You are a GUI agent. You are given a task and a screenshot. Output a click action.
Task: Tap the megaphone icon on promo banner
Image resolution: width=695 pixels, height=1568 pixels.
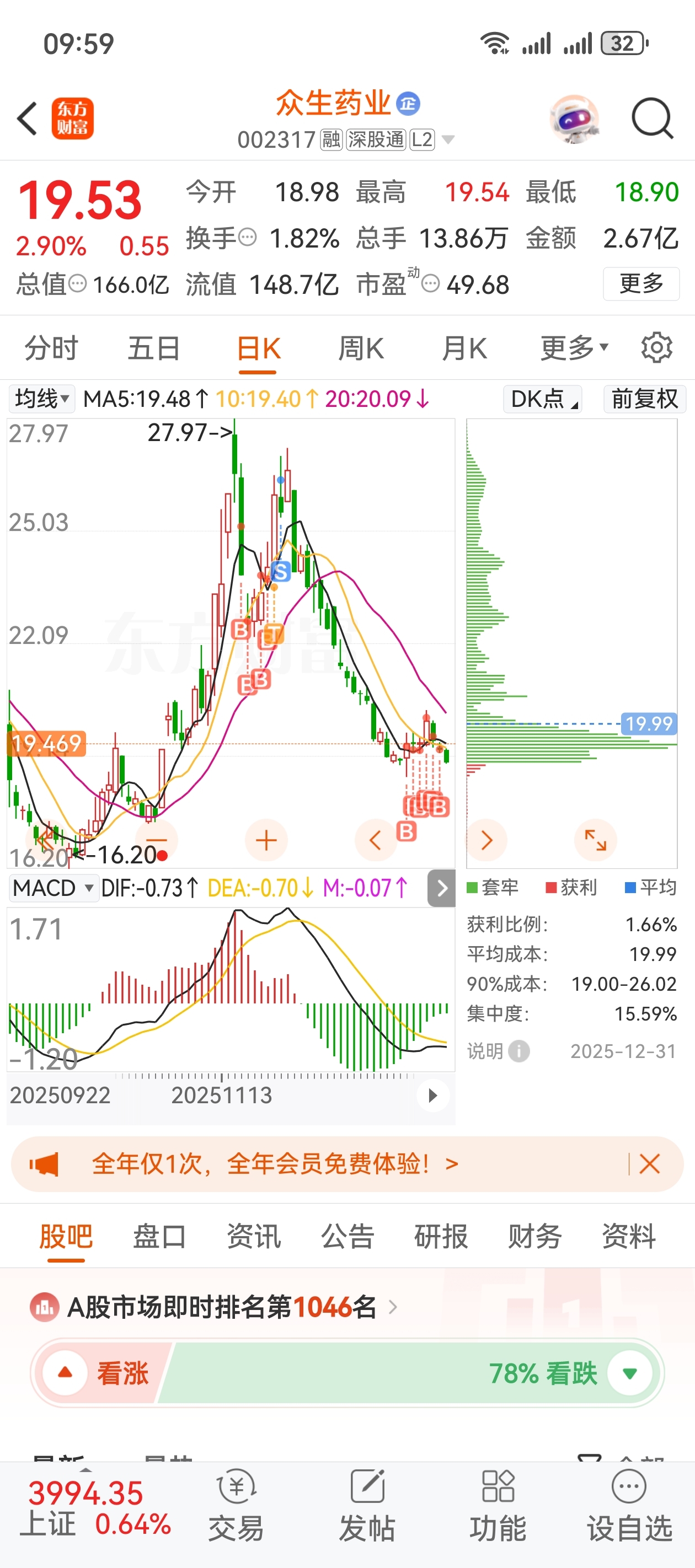click(x=44, y=1164)
